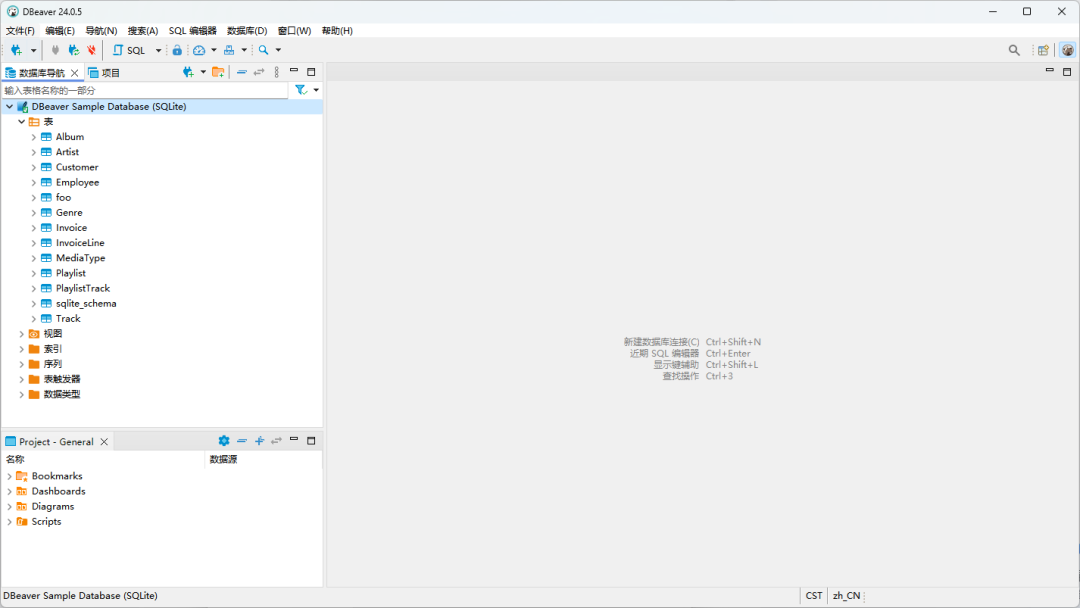Select the sqlite_schema table
This screenshot has height=608, width=1080.
click(86, 304)
